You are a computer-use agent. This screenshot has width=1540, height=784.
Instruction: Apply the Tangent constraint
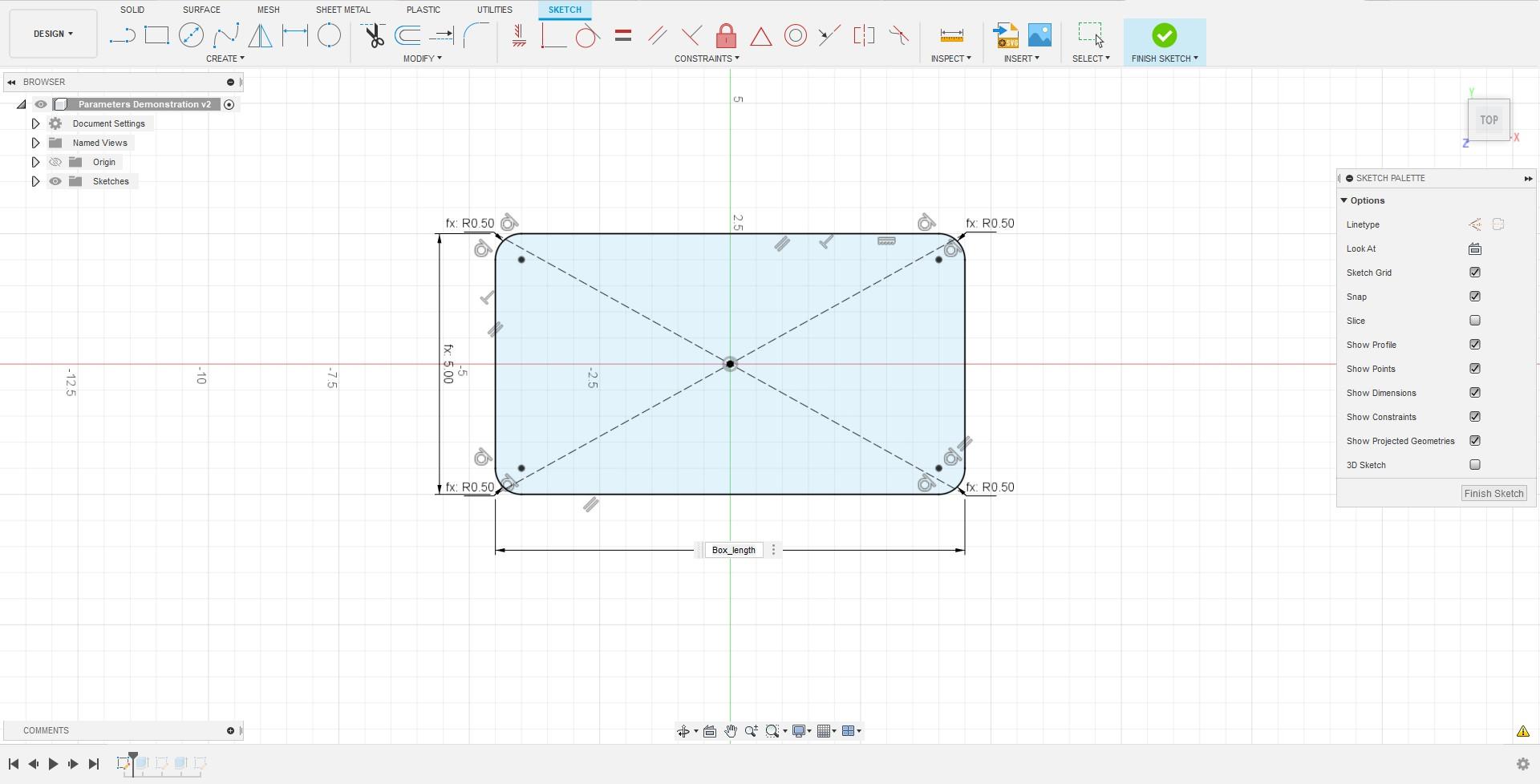(588, 35)
